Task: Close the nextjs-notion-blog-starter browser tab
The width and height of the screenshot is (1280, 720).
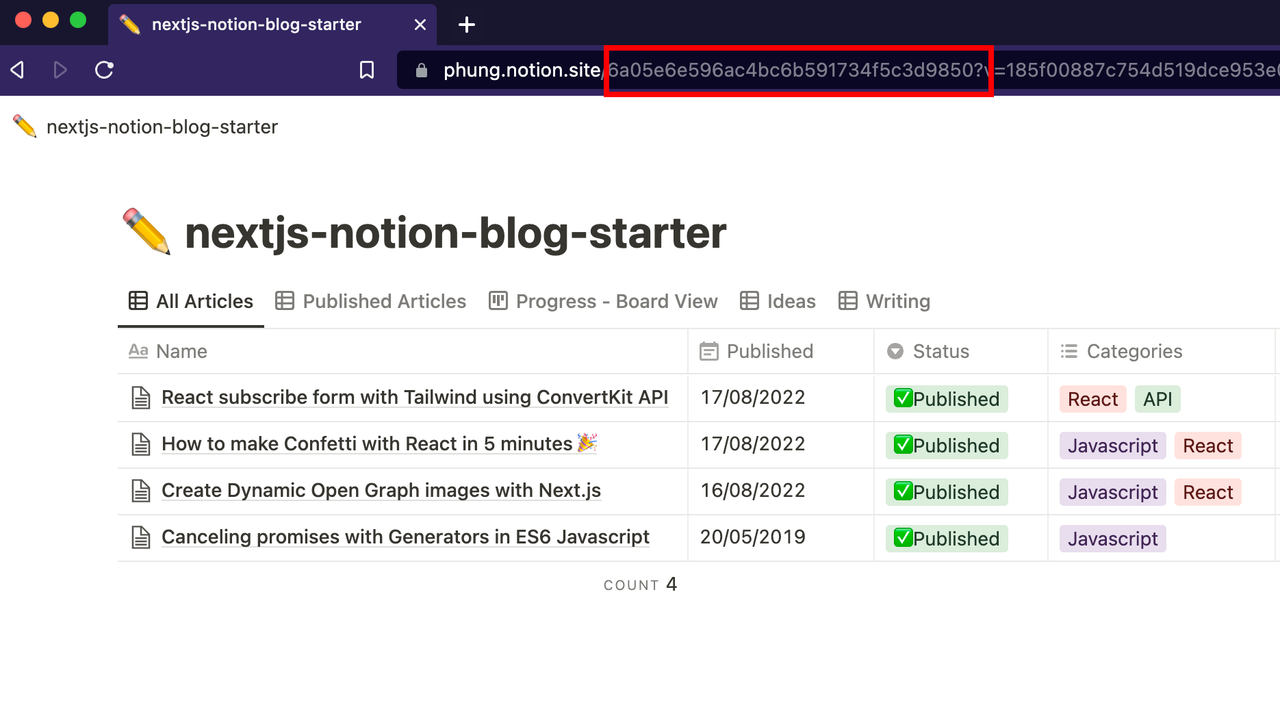Action: coord(421,24)
